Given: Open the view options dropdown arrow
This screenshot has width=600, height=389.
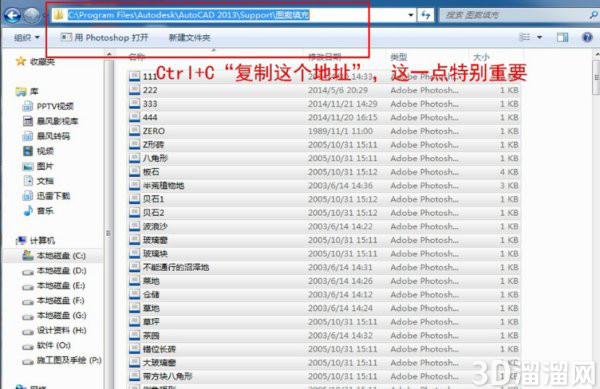Looking at the screenshot, I should 540,37.
